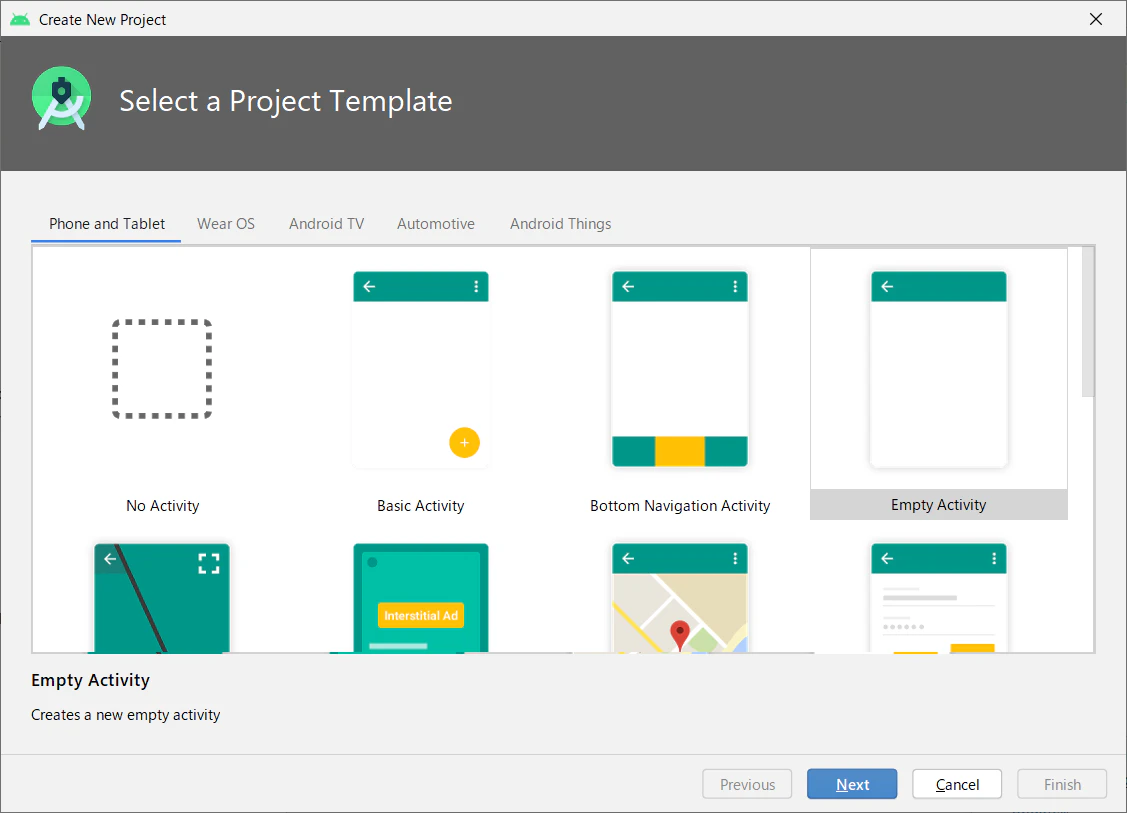
Task: Click the No Activity label
Action: (x=162, y=506)
